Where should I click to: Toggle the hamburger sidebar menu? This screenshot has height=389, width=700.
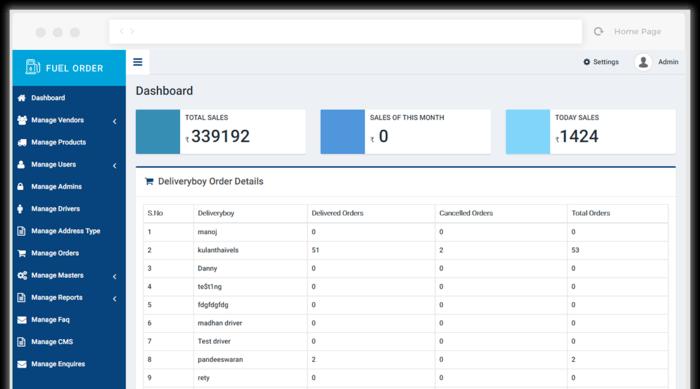pyautogui.click(x=138, y=62)
